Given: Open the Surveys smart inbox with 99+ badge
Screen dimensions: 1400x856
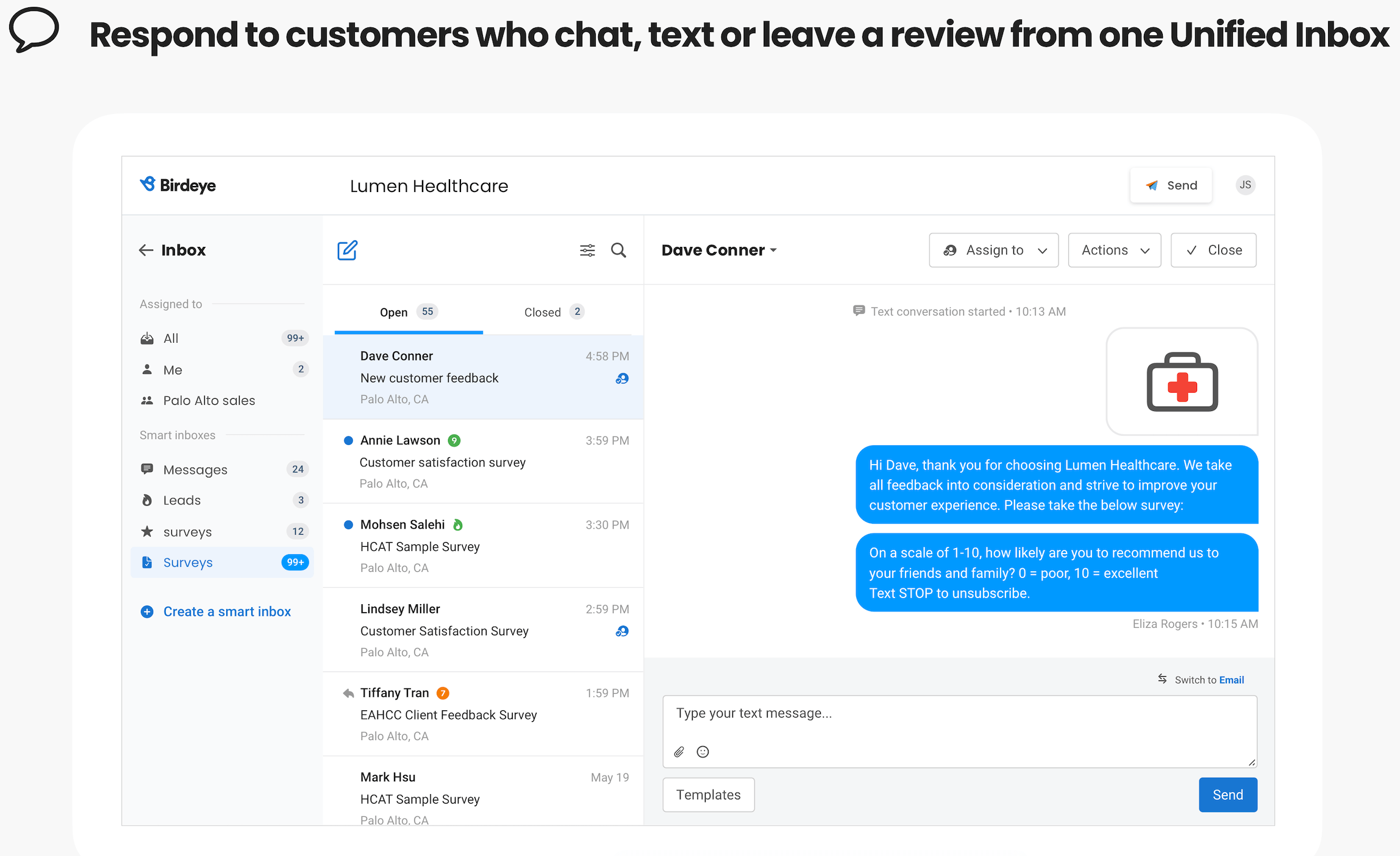Looking at the screenshot, I should pos(223,562).
